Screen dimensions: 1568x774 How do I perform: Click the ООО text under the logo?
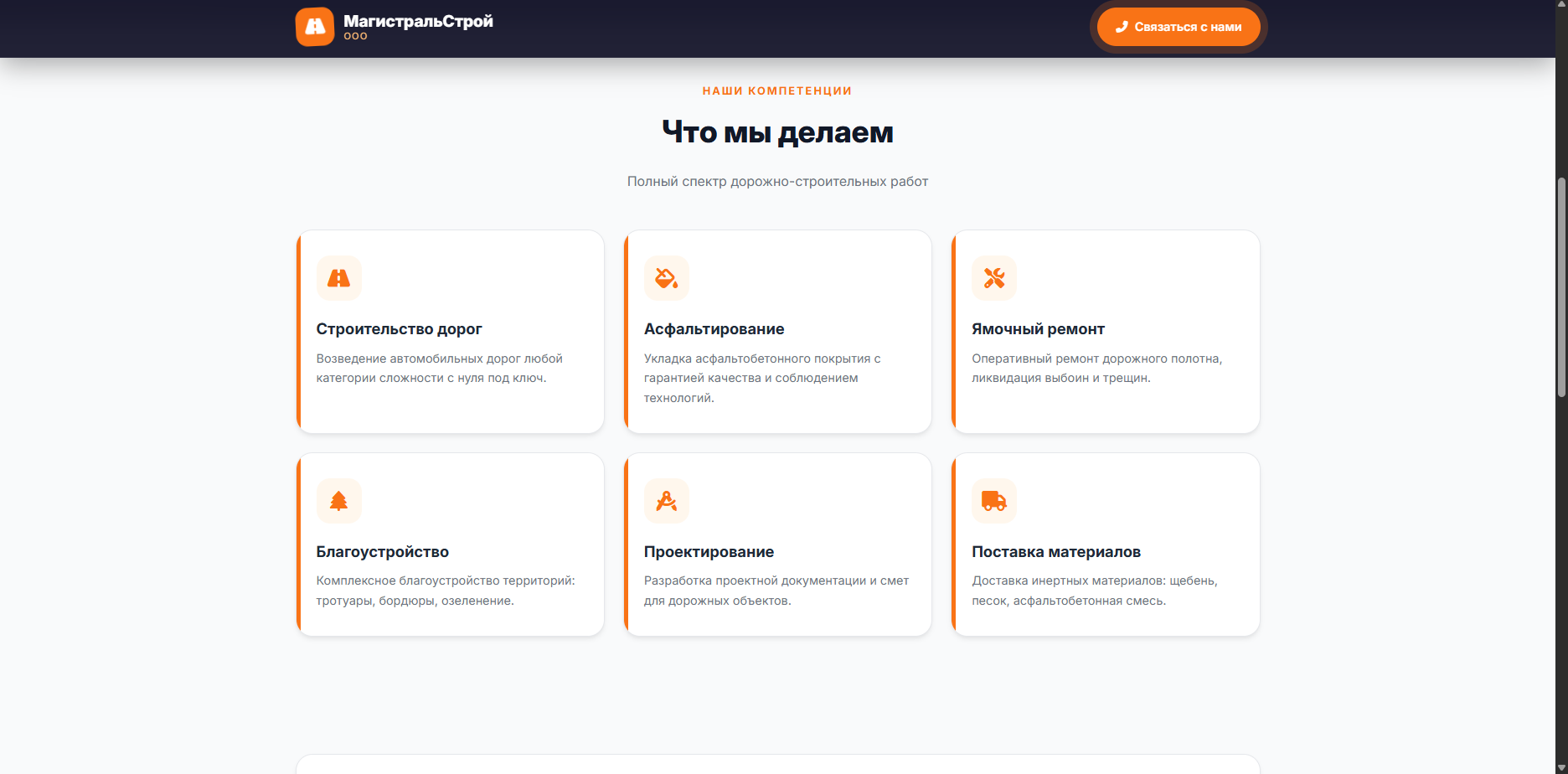[x=355, y=36]
